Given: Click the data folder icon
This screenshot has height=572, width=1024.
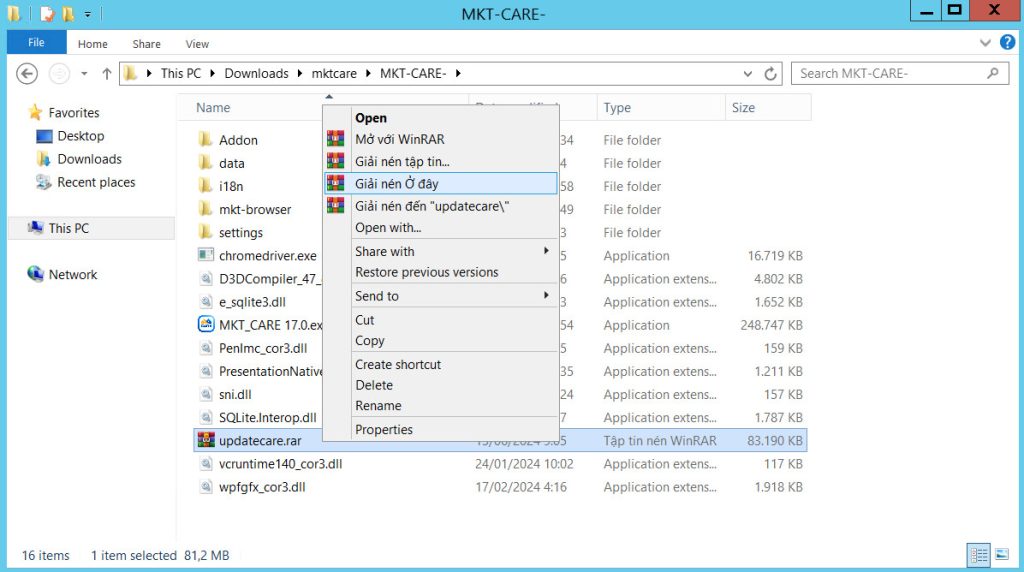Looking at the screenshot, I should point(206,163).
